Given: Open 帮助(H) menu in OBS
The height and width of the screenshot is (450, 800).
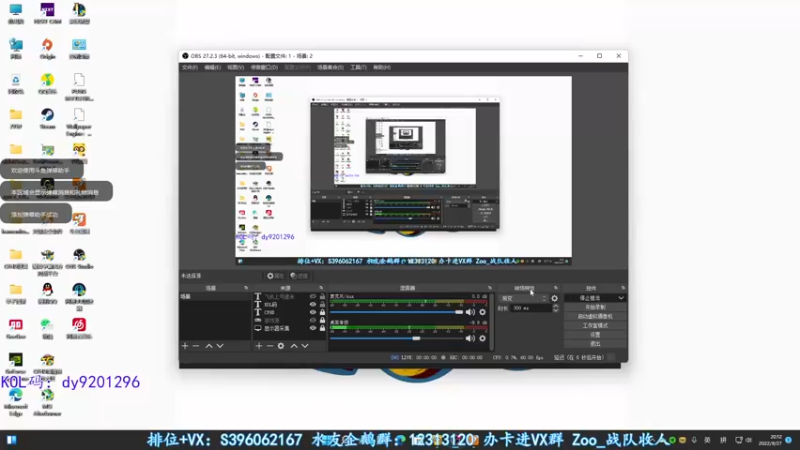Looking at the screenshot, I should click(x=382, y=67).
